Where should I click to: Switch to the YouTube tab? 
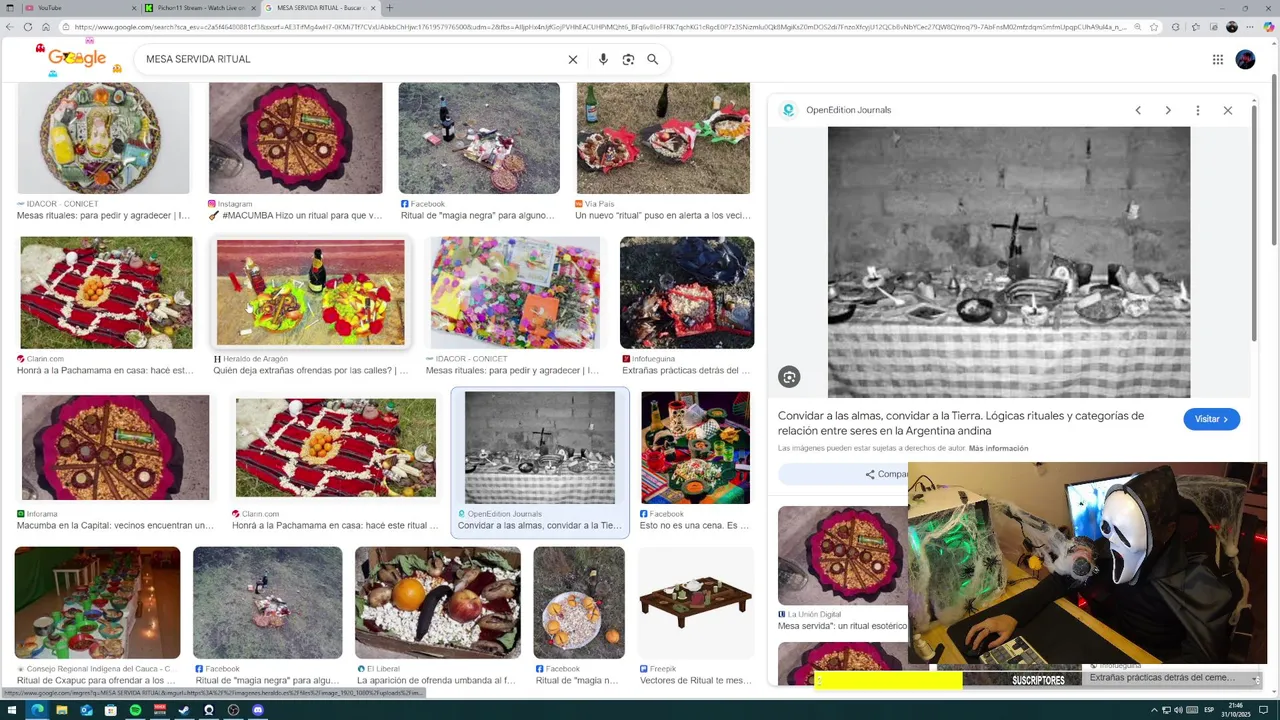78,8
